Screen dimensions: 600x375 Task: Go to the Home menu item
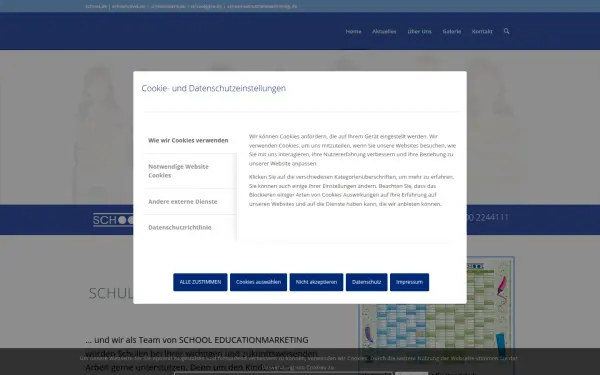click(x=353, y=31)
